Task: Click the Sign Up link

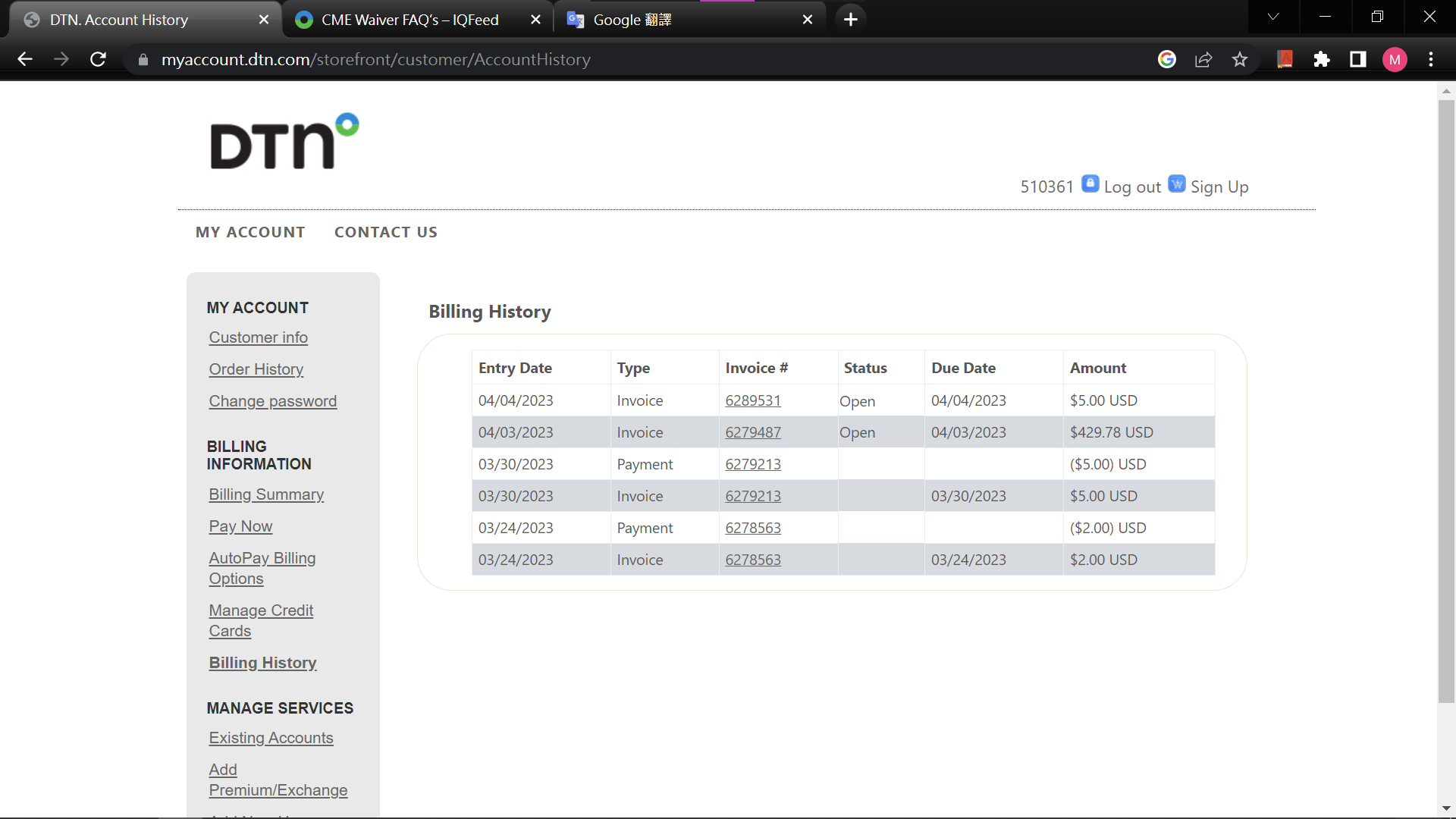Action: click(1219, 187)
